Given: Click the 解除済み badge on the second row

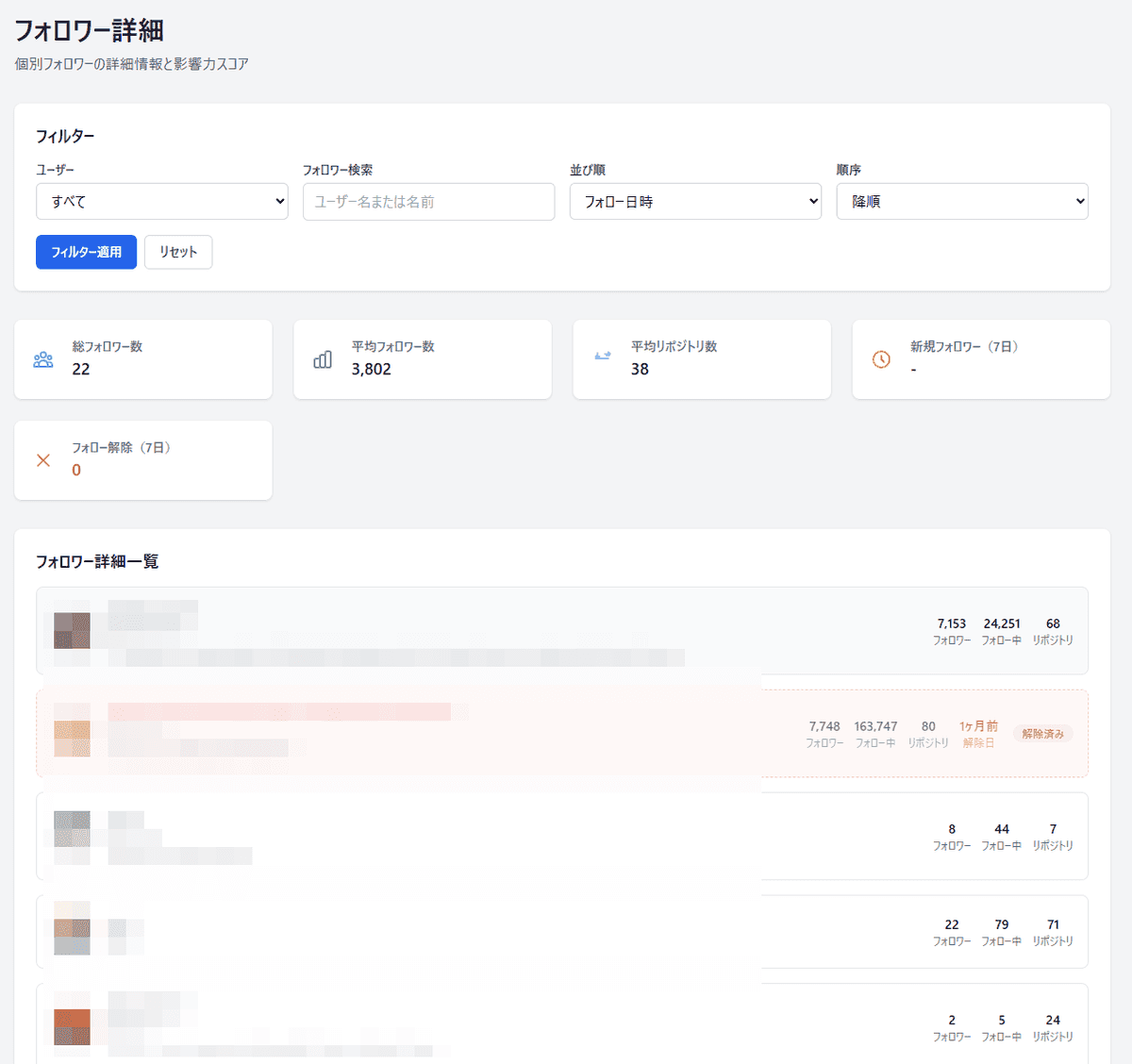Looking at the screenshot, I should tap(1042, 733).
